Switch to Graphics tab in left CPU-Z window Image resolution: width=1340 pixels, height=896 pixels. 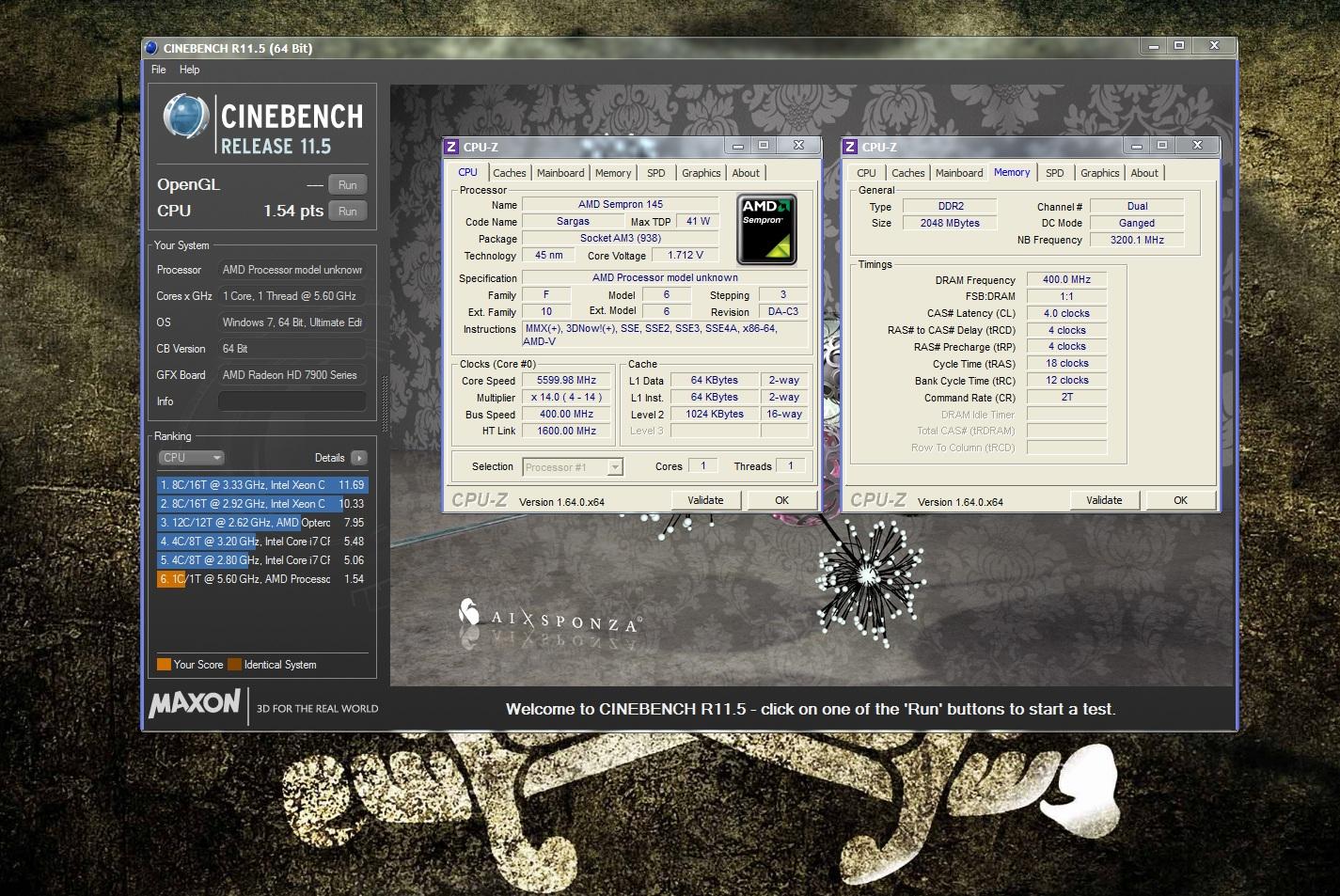point(702,173)
